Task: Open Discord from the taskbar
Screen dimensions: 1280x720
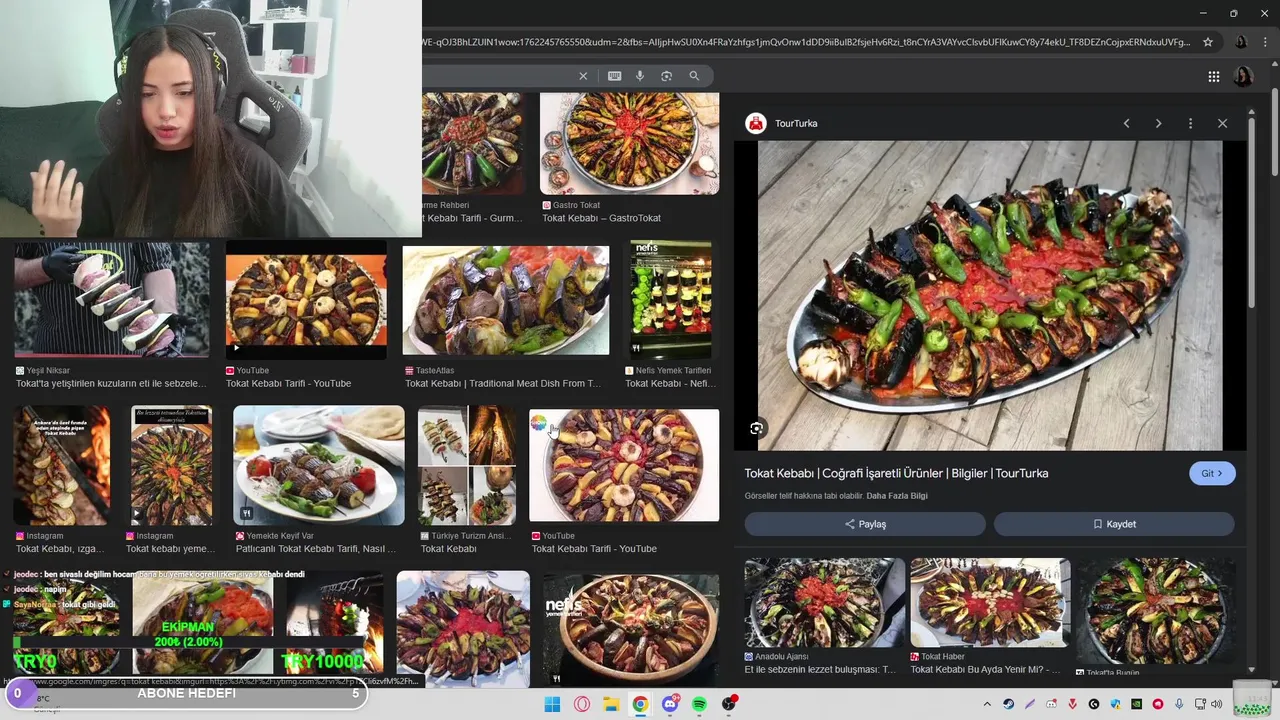Action: click(x=670, y=704)
